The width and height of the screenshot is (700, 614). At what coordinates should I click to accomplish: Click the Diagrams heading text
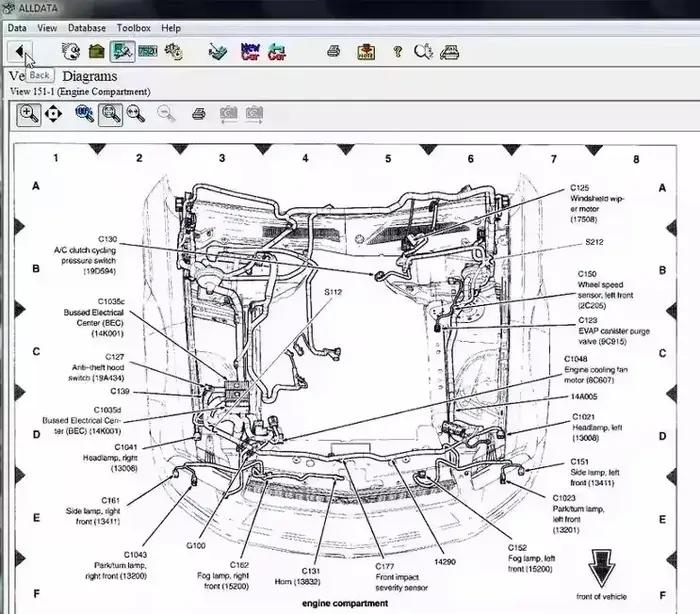[x=90, y=76]
